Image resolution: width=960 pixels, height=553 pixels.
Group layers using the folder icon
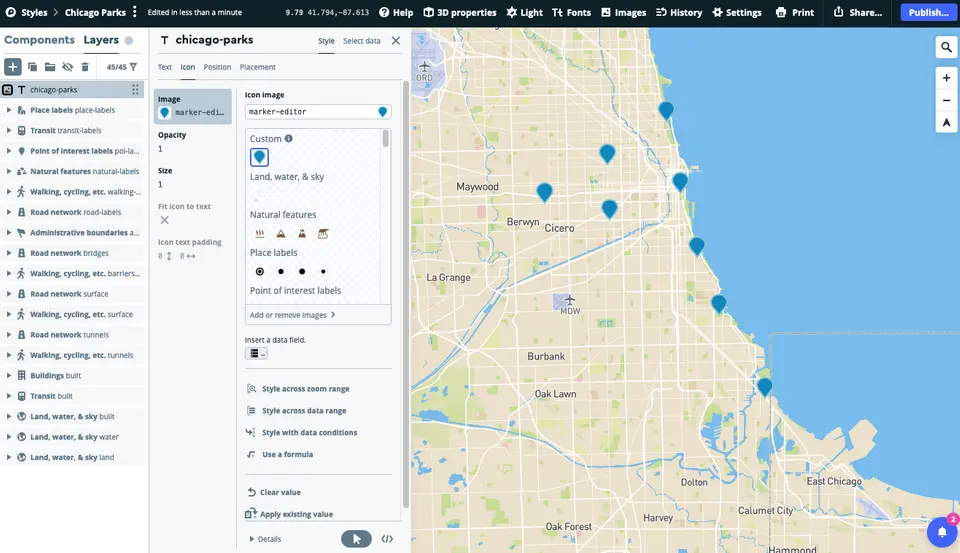(50, 67)
